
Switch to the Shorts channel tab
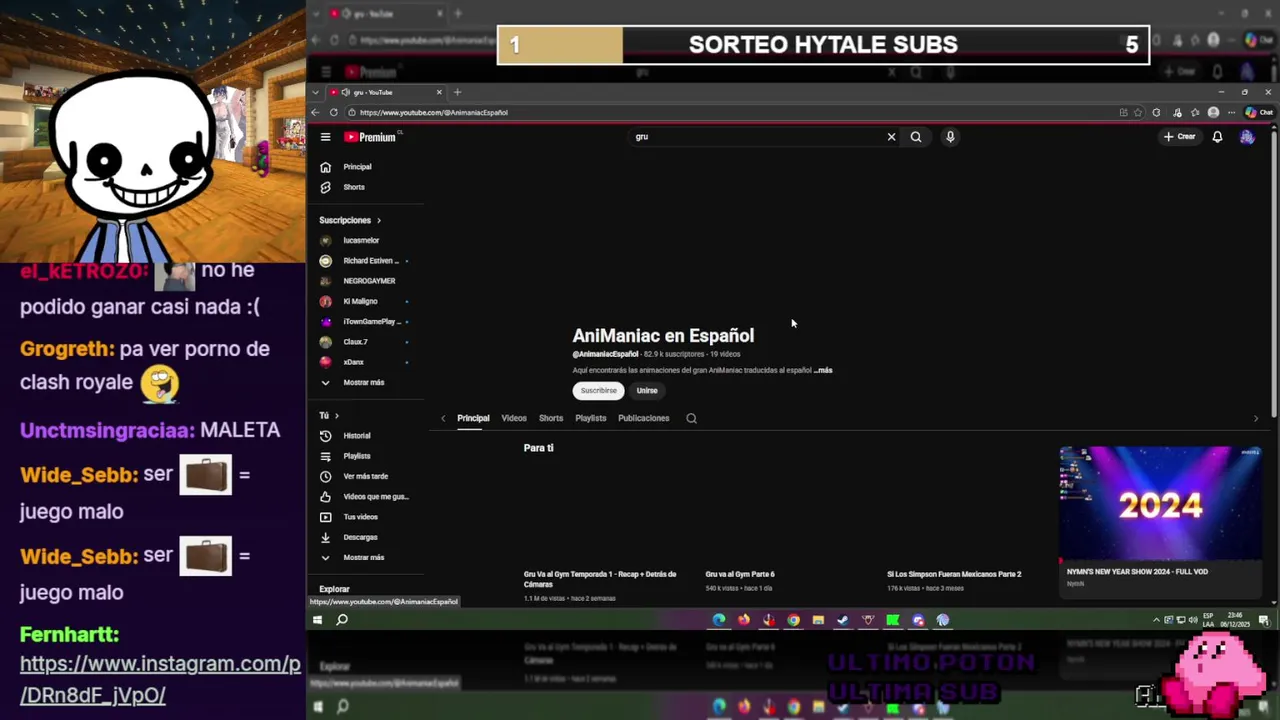(551, 418)
